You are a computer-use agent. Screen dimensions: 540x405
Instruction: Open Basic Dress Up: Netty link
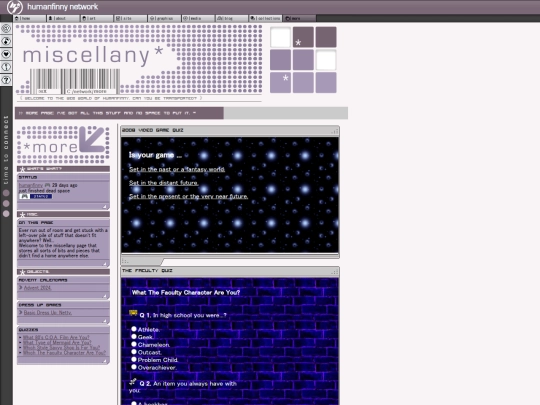[48, 313]
